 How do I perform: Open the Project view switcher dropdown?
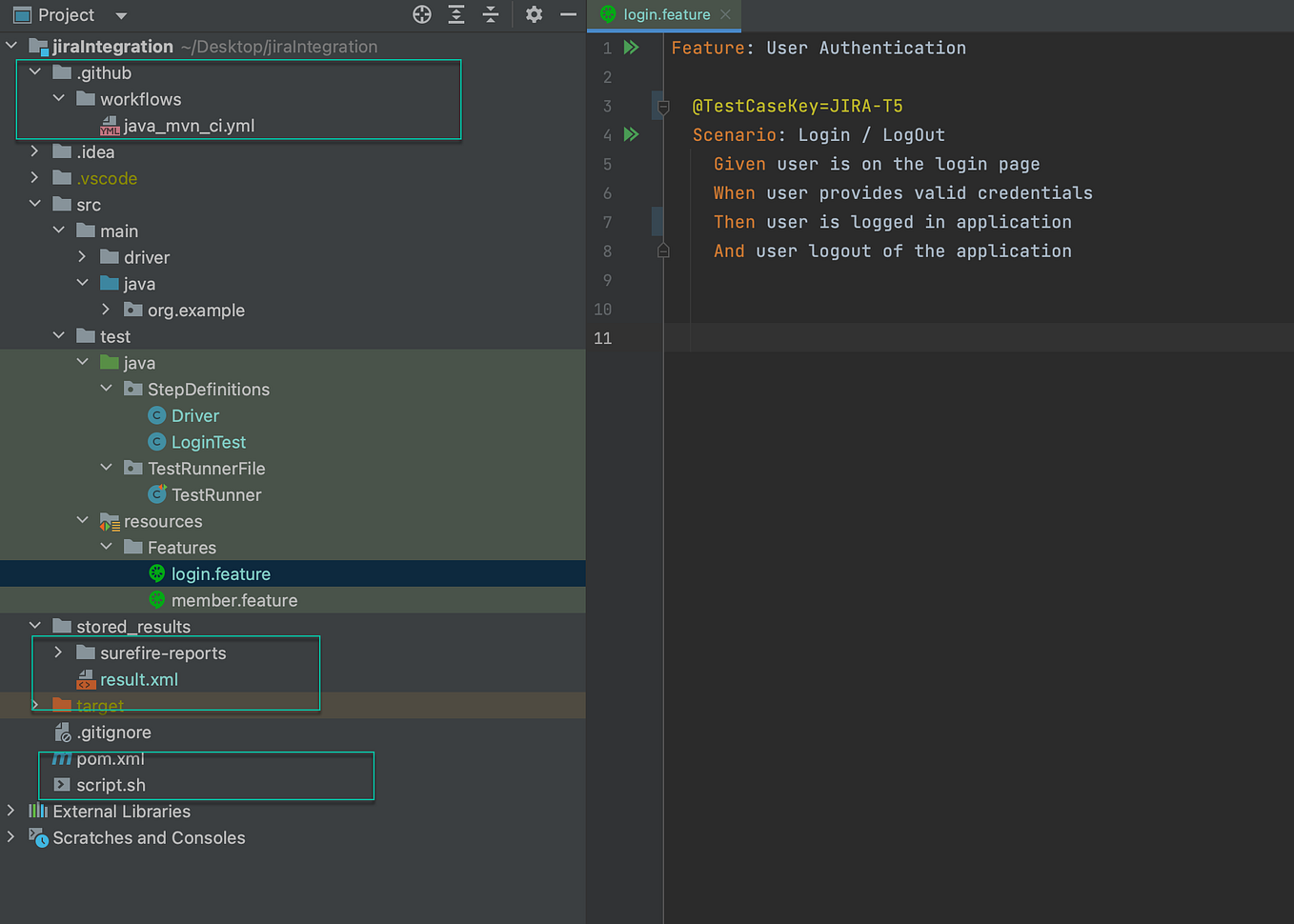(x=119, y=14)
